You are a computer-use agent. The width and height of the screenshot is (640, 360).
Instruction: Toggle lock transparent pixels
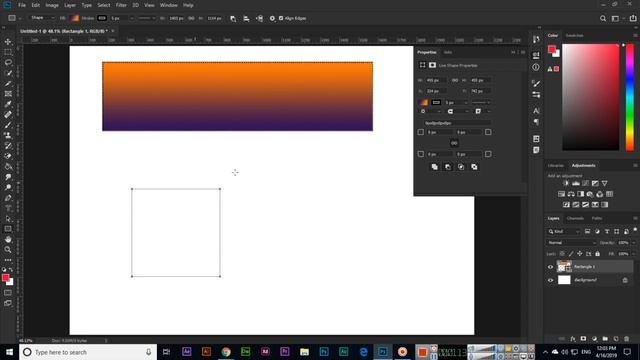[x=562, y=254]
